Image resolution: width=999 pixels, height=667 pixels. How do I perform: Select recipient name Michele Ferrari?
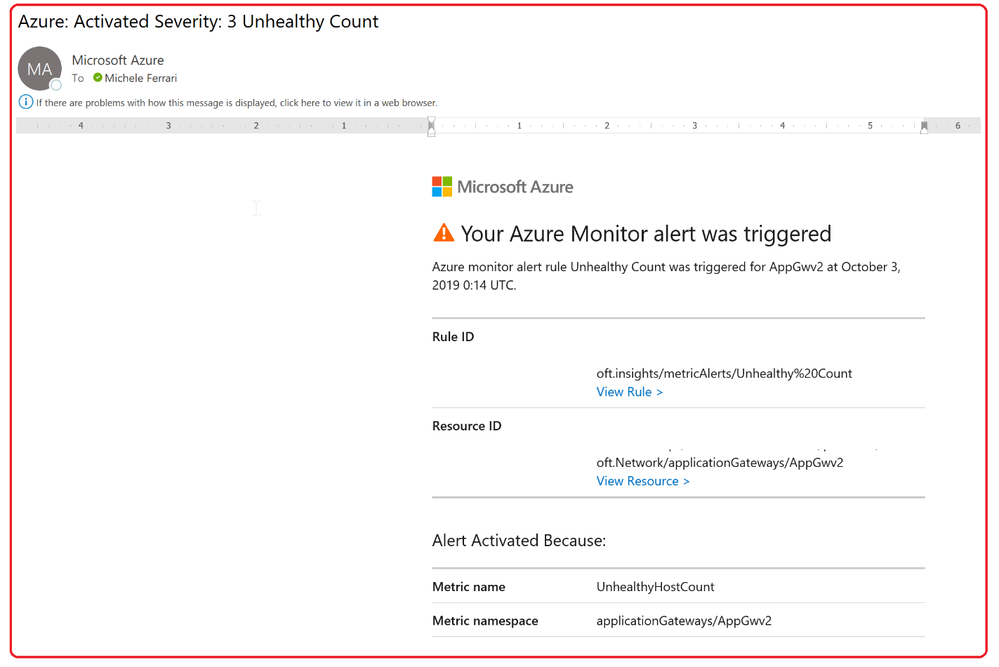(x=141, y=78)
